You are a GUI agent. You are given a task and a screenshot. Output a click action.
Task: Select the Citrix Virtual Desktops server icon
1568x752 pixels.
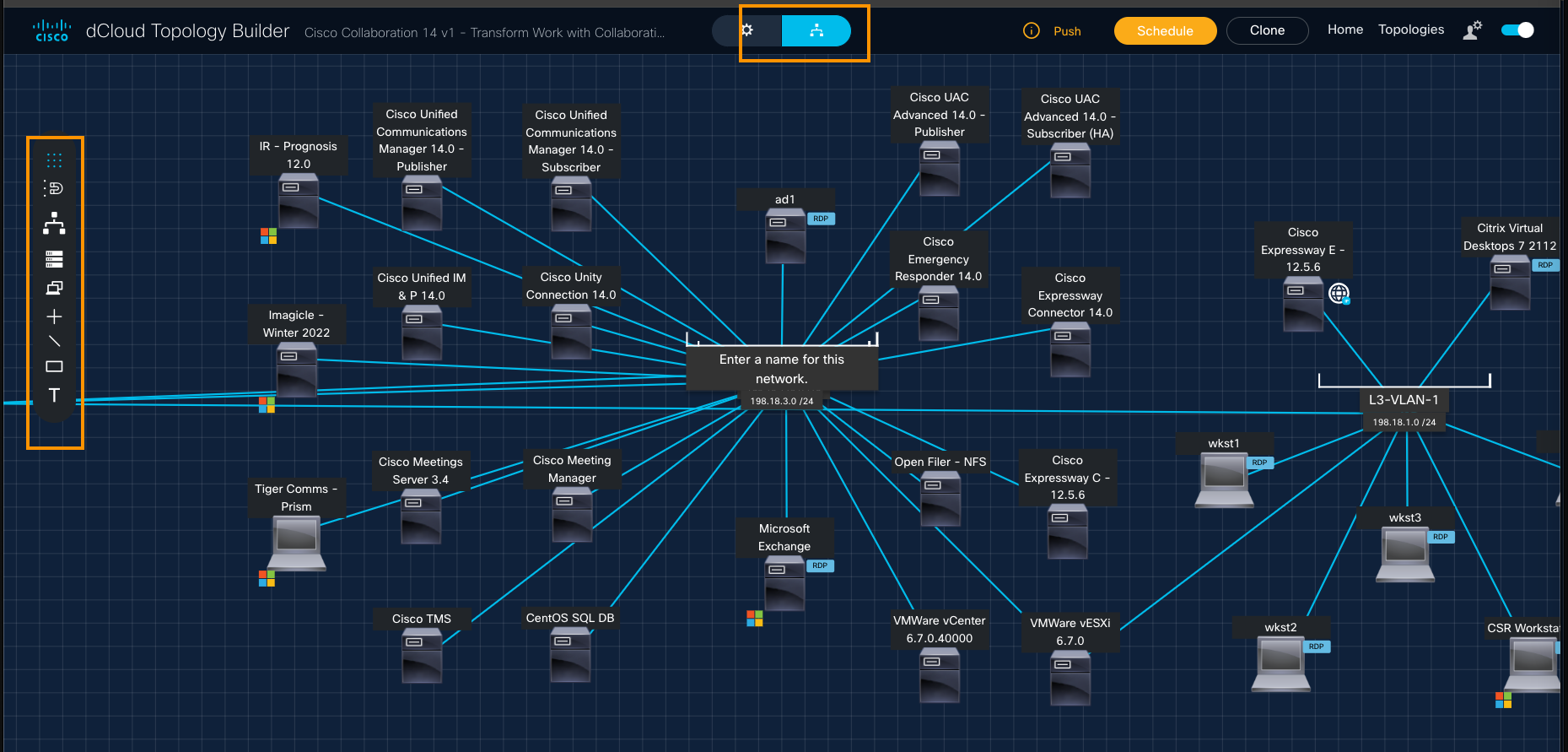pyautogui.click(x=1510, y=283)
